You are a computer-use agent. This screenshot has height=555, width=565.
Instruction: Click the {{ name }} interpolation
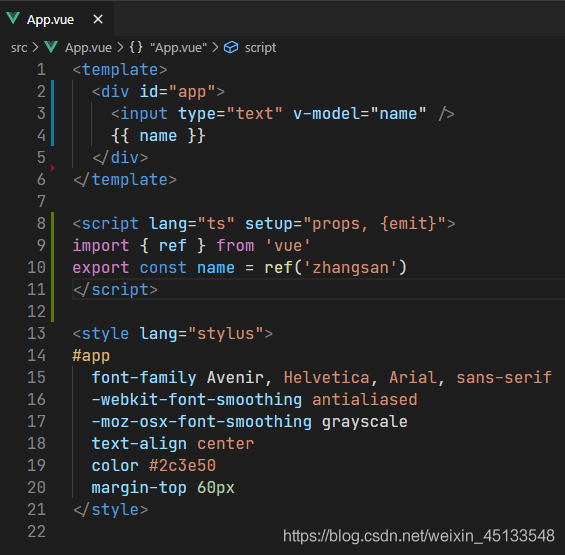coord(158,136)
